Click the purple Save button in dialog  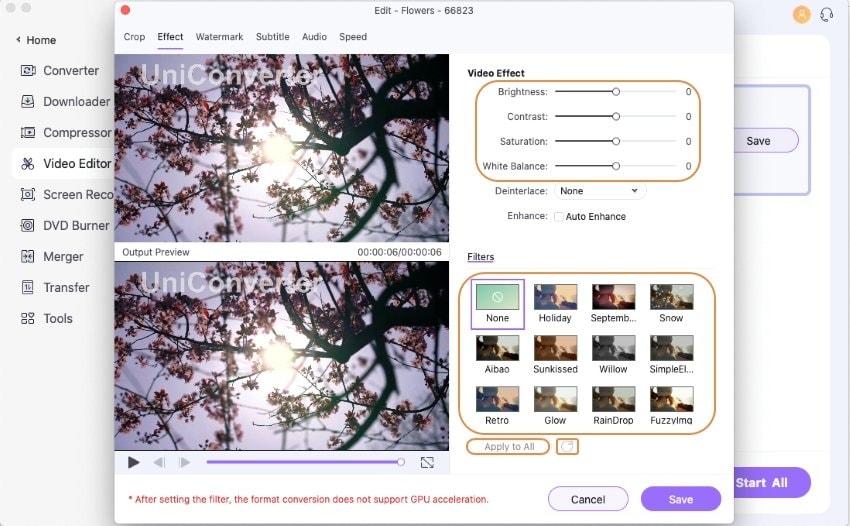(681, 499)
